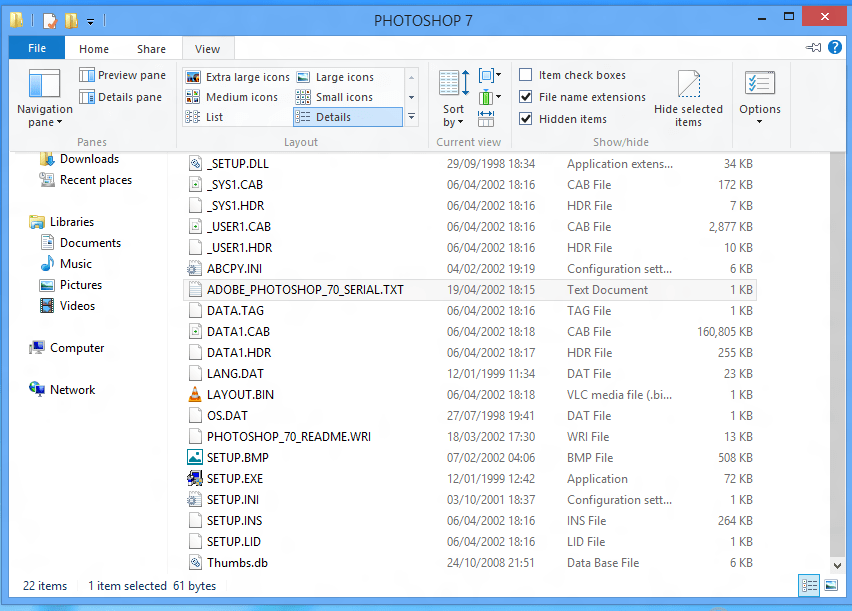Open the Sort by dropdown
This screenshot has height=611, width=852.
(453, 99)
